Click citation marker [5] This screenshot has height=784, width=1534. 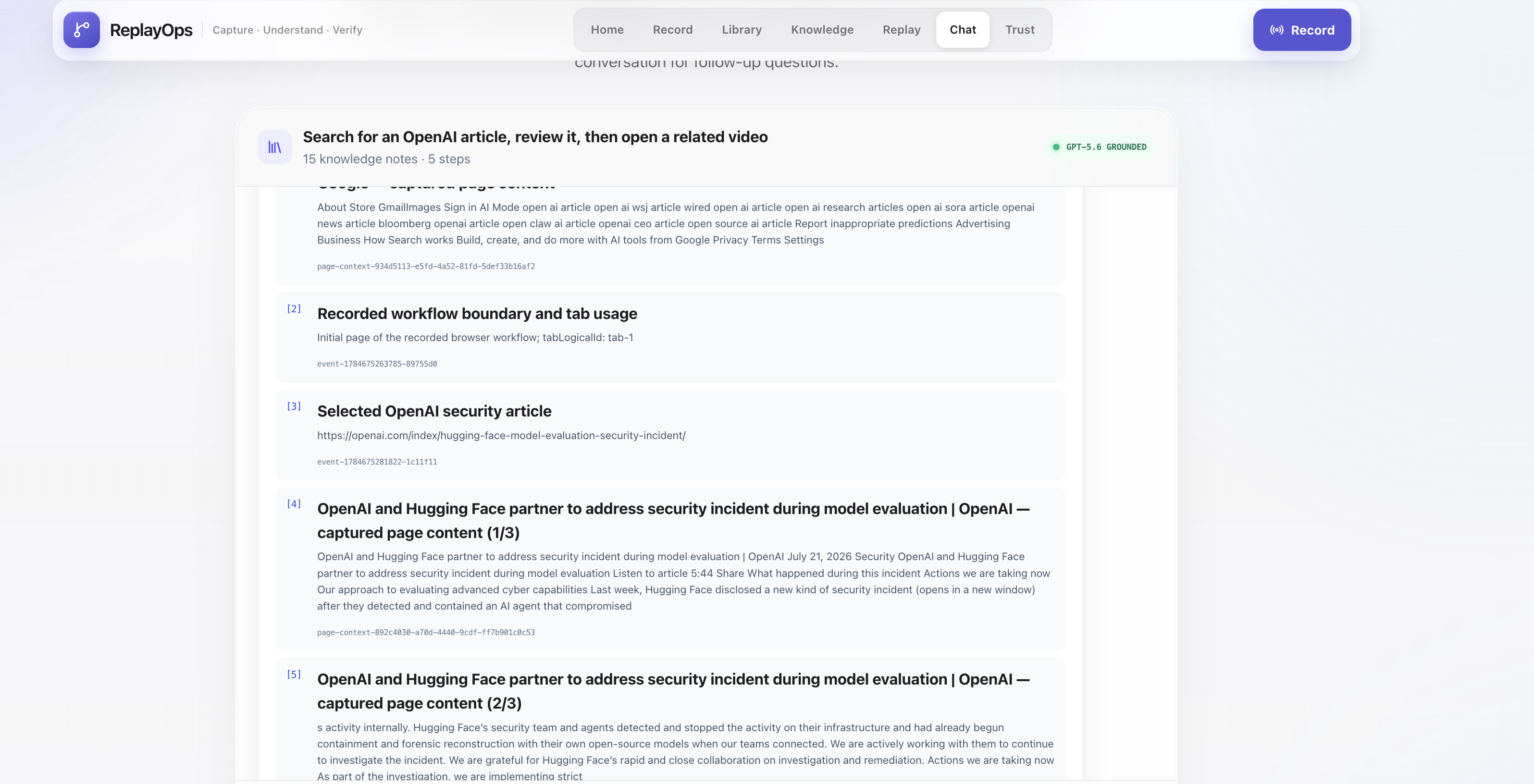tap(294, 674)
